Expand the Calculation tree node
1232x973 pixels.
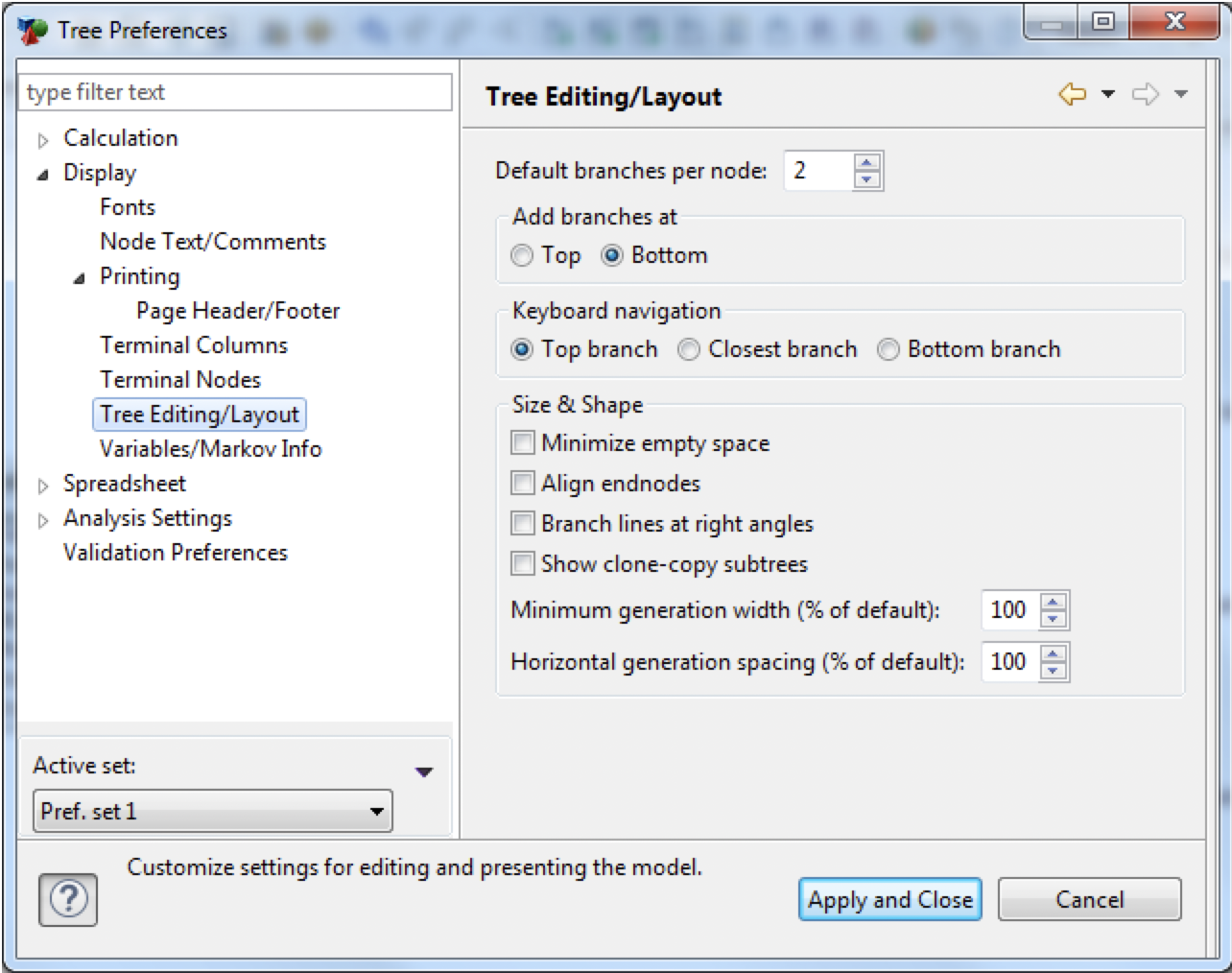point(42,138)
